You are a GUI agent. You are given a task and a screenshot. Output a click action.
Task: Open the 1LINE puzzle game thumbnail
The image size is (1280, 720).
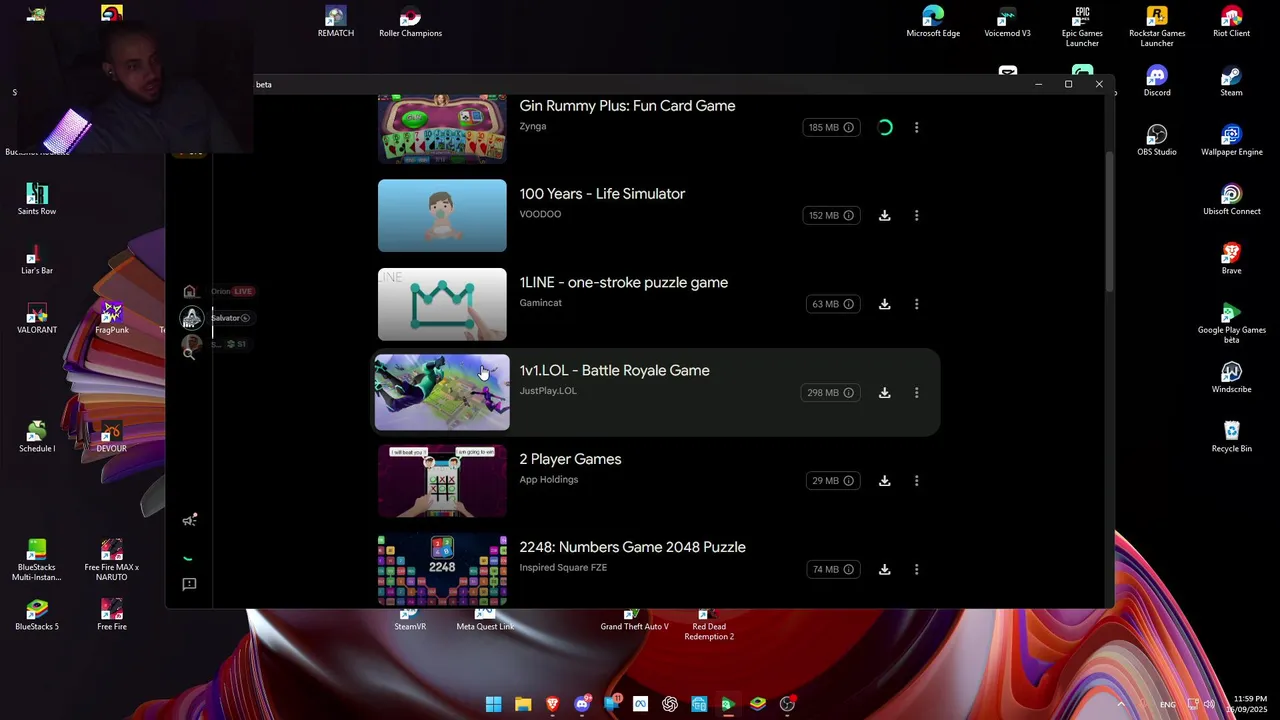coord(442,304)
